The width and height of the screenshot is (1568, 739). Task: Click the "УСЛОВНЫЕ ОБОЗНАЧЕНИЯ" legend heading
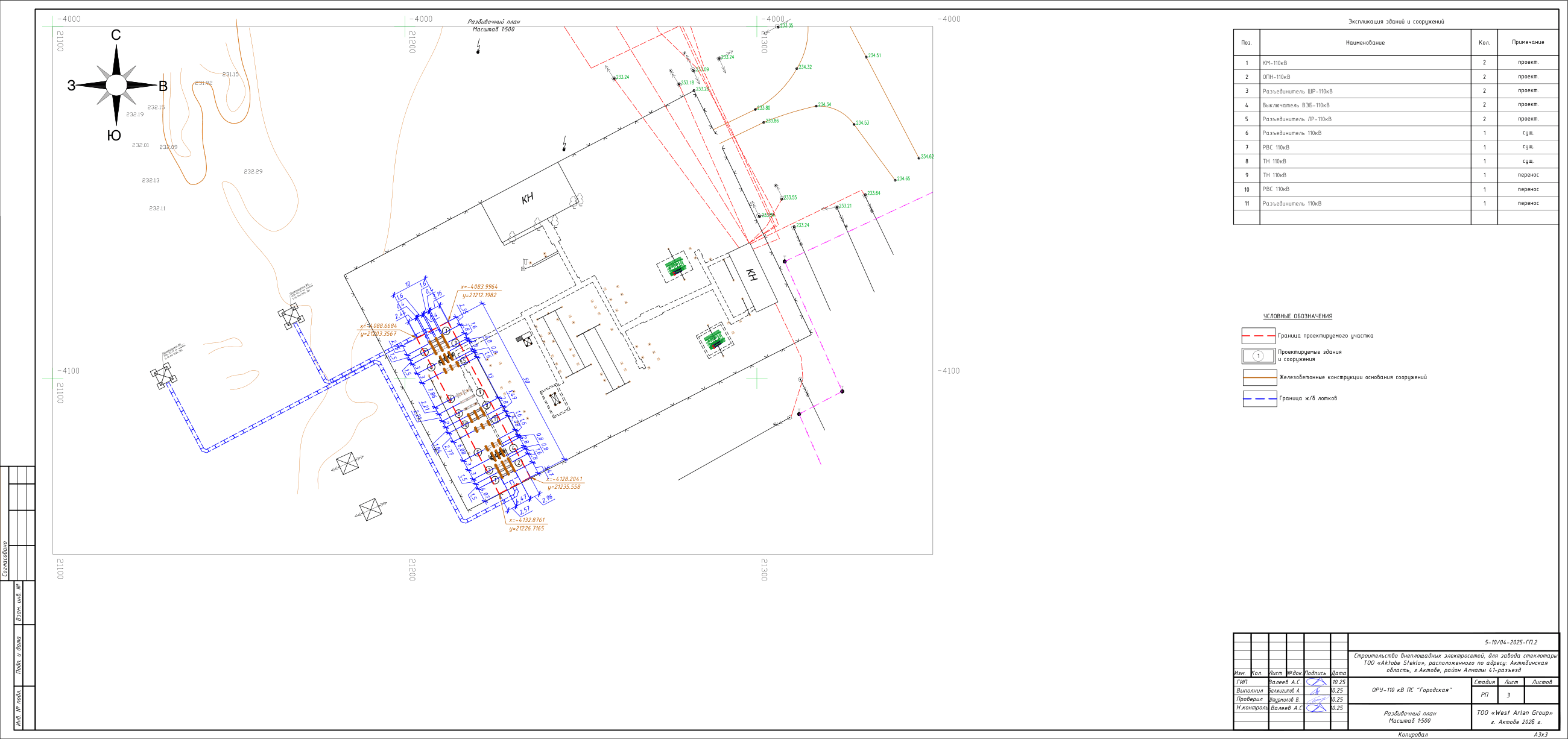(x=1297, y=316)
